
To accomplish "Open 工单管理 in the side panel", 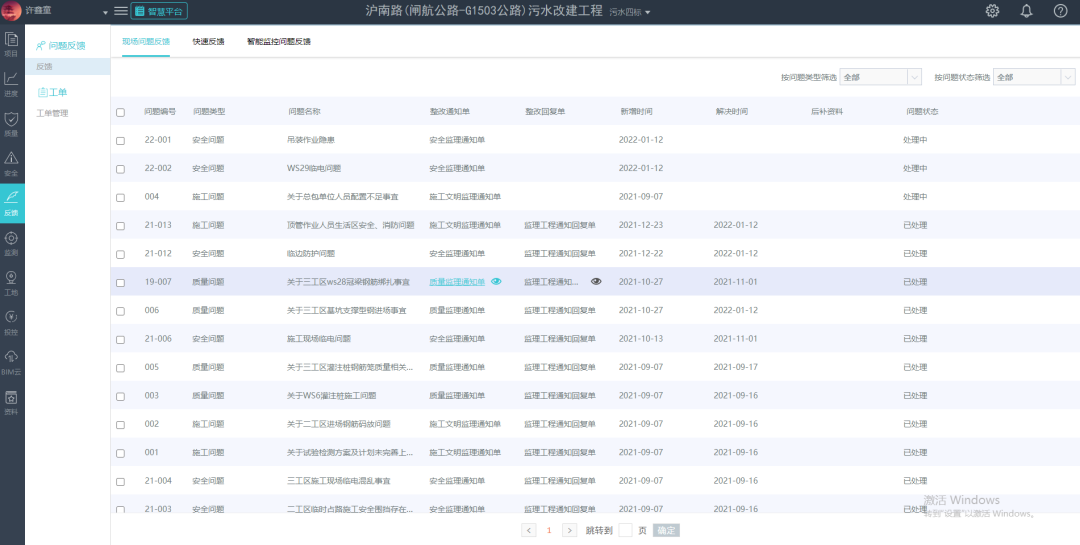I will 52,113.
